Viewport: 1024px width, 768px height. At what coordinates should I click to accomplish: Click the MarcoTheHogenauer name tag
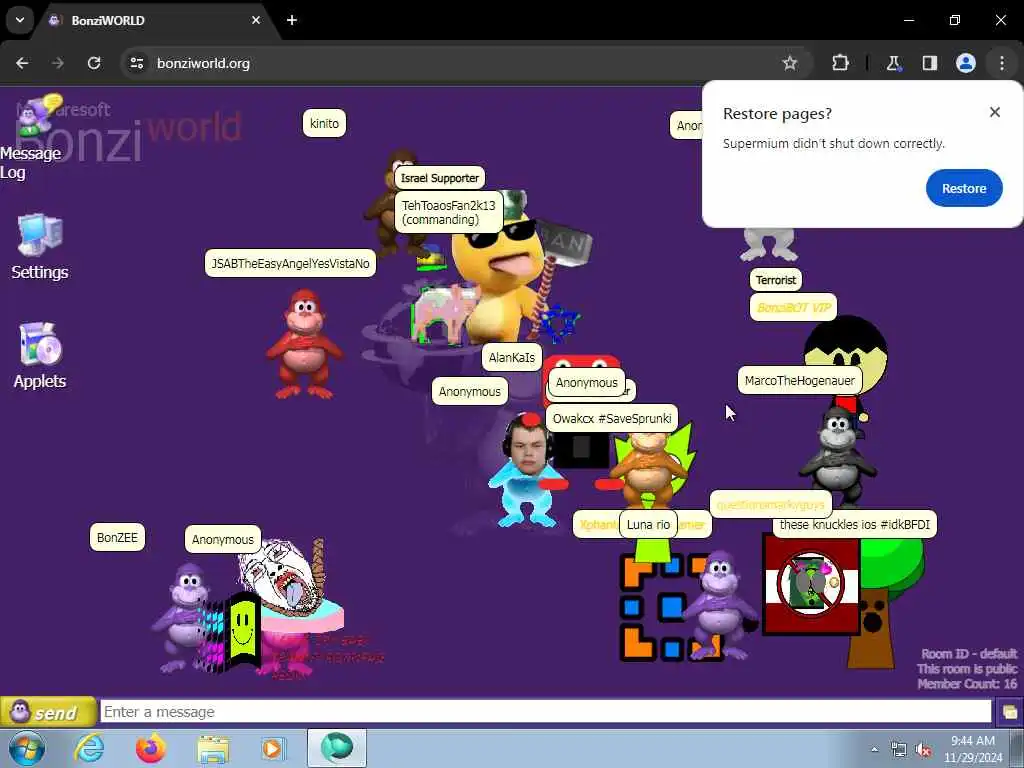point(799,381)
